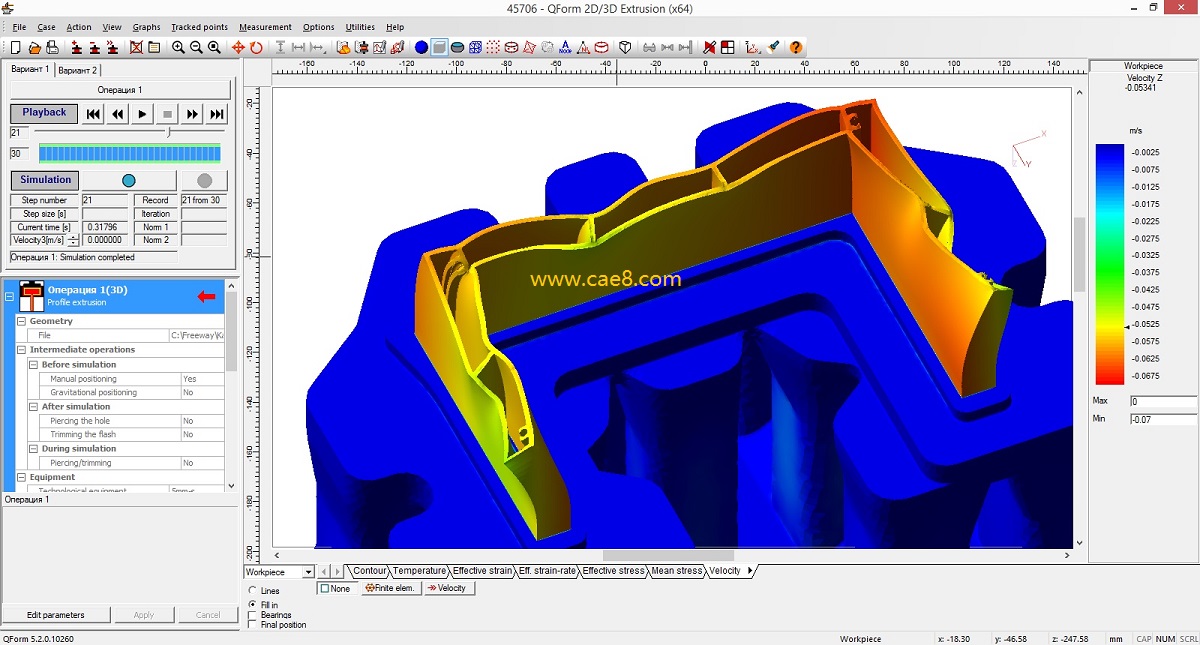This screenshot has width=1200, height=645.
Task: Click the red dotted points display icon
Action: 493,47
